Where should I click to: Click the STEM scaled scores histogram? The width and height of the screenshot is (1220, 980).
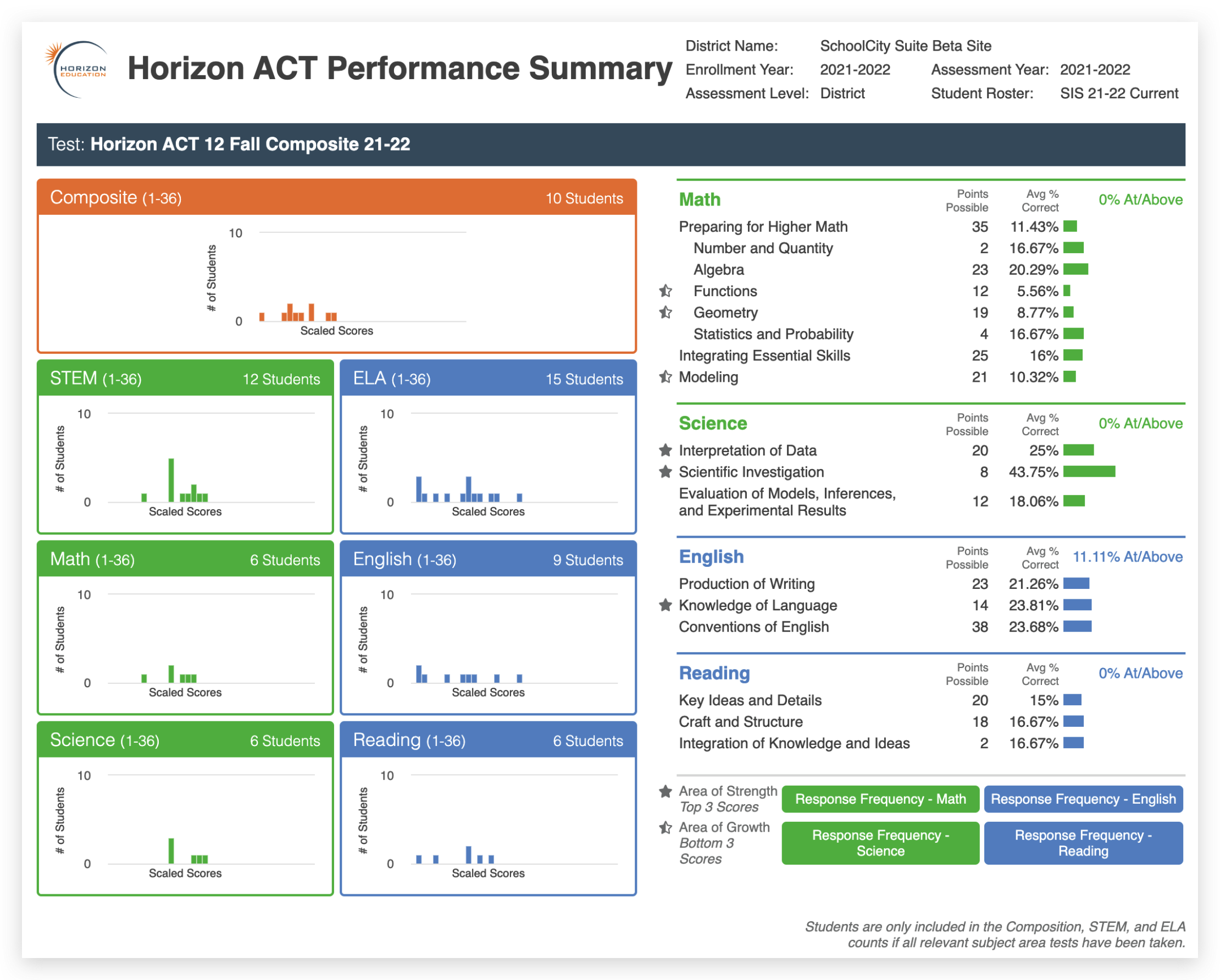tap(185, 463)
